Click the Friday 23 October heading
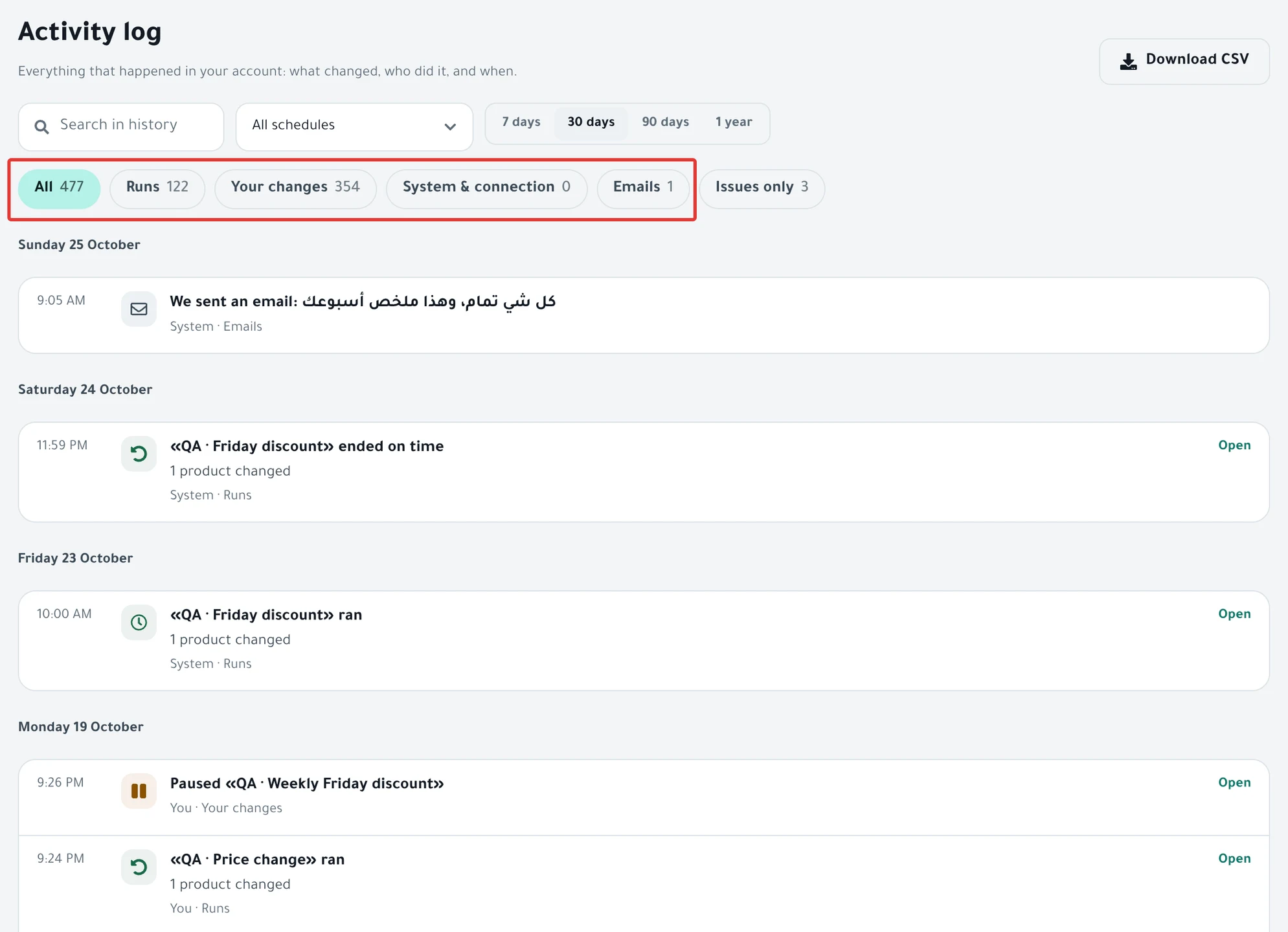 pos(75,559)
